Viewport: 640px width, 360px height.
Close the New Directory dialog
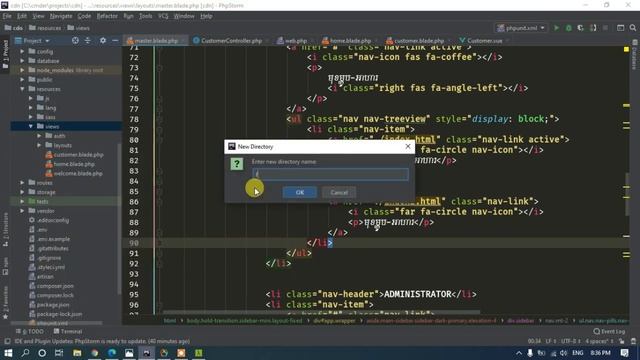coord(407,146)
